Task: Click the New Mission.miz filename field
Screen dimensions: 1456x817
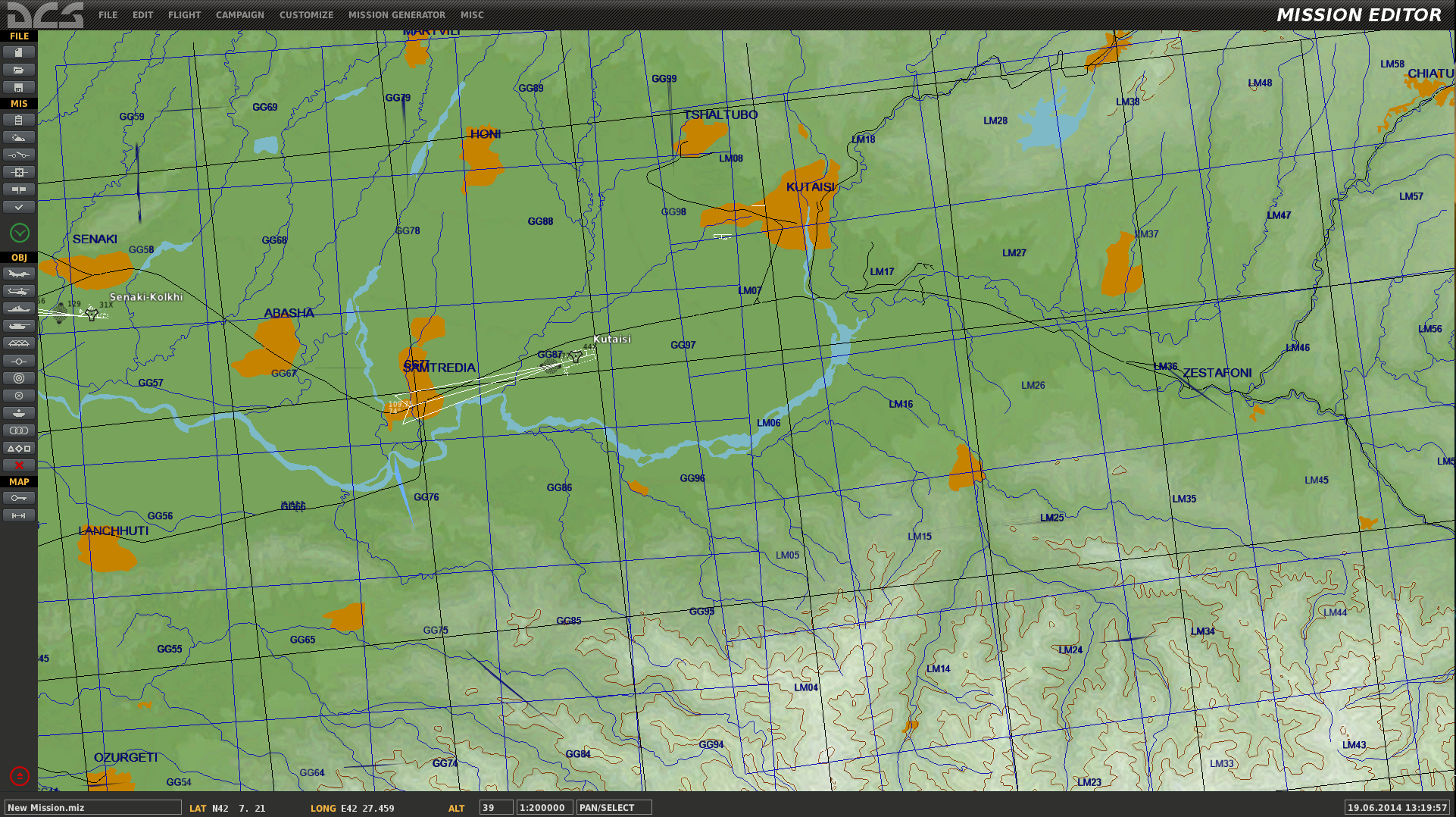Action: (93, 808)
